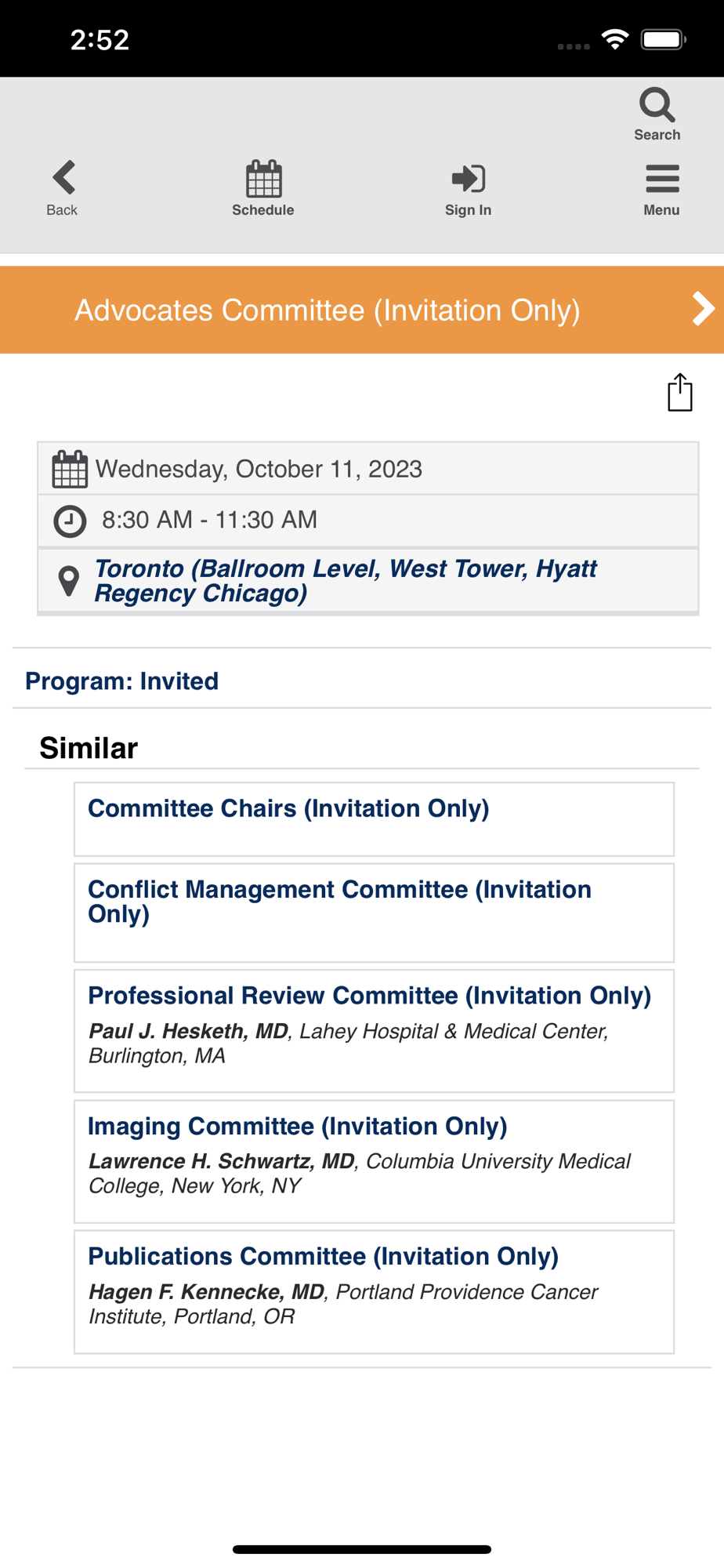Open the Toronto Ballroom Level location link
724x1568 pixels.
[x=345, y=580]
